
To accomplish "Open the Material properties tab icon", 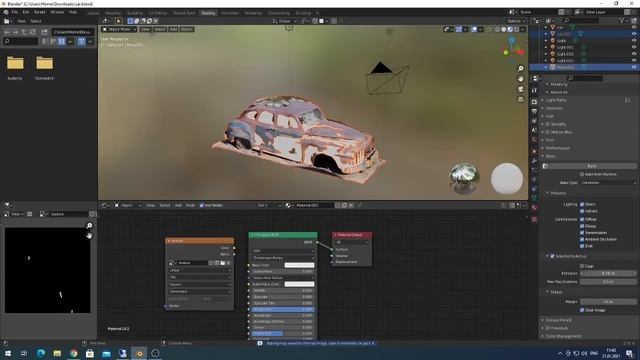I will coord(534,207).
